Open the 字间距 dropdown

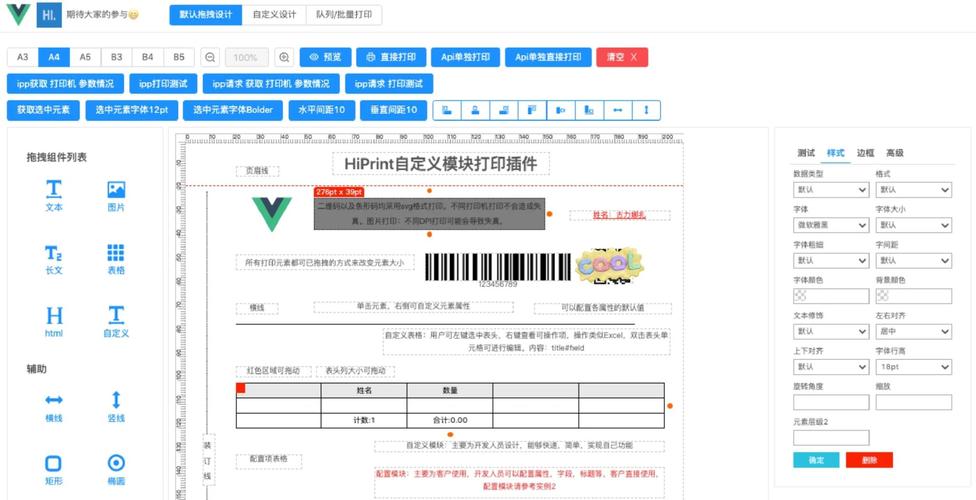(x=914, y=261)
